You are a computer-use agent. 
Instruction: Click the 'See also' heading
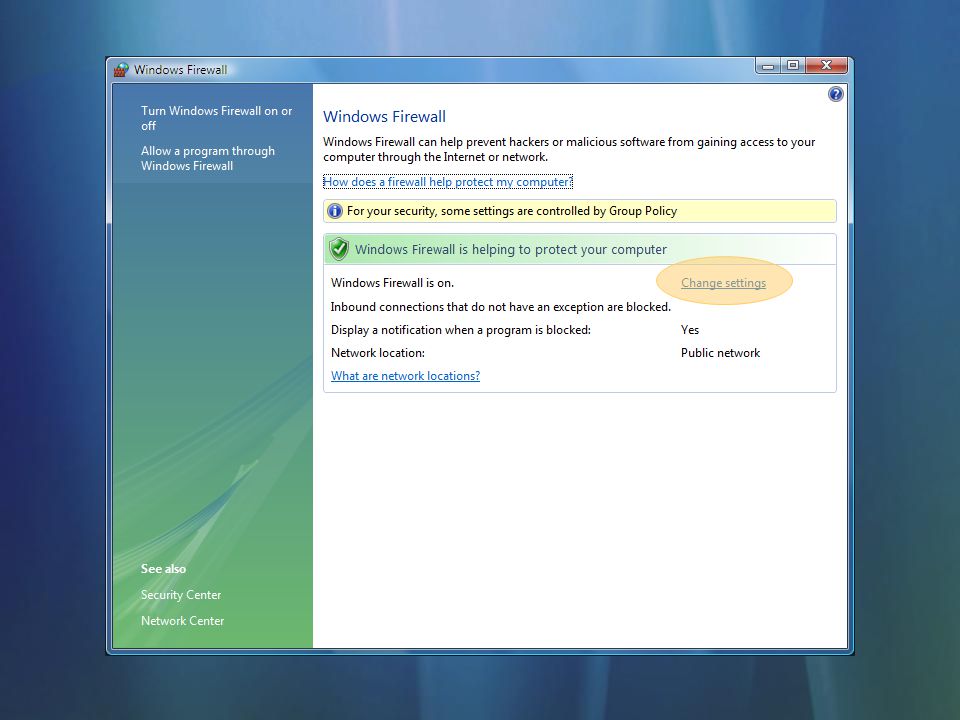(163, 569)
